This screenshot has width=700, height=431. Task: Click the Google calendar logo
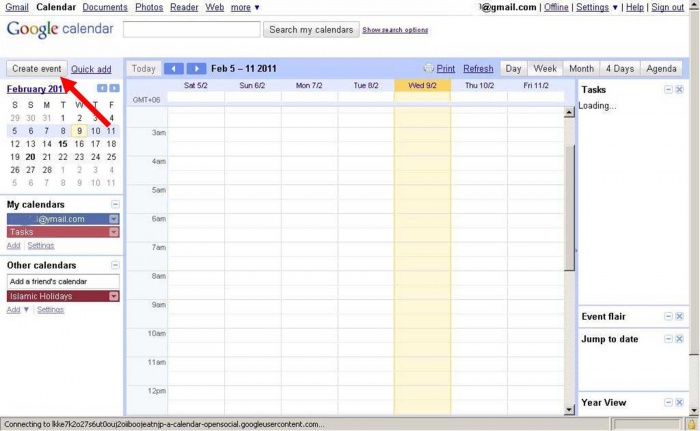click(x=60, y=29)
